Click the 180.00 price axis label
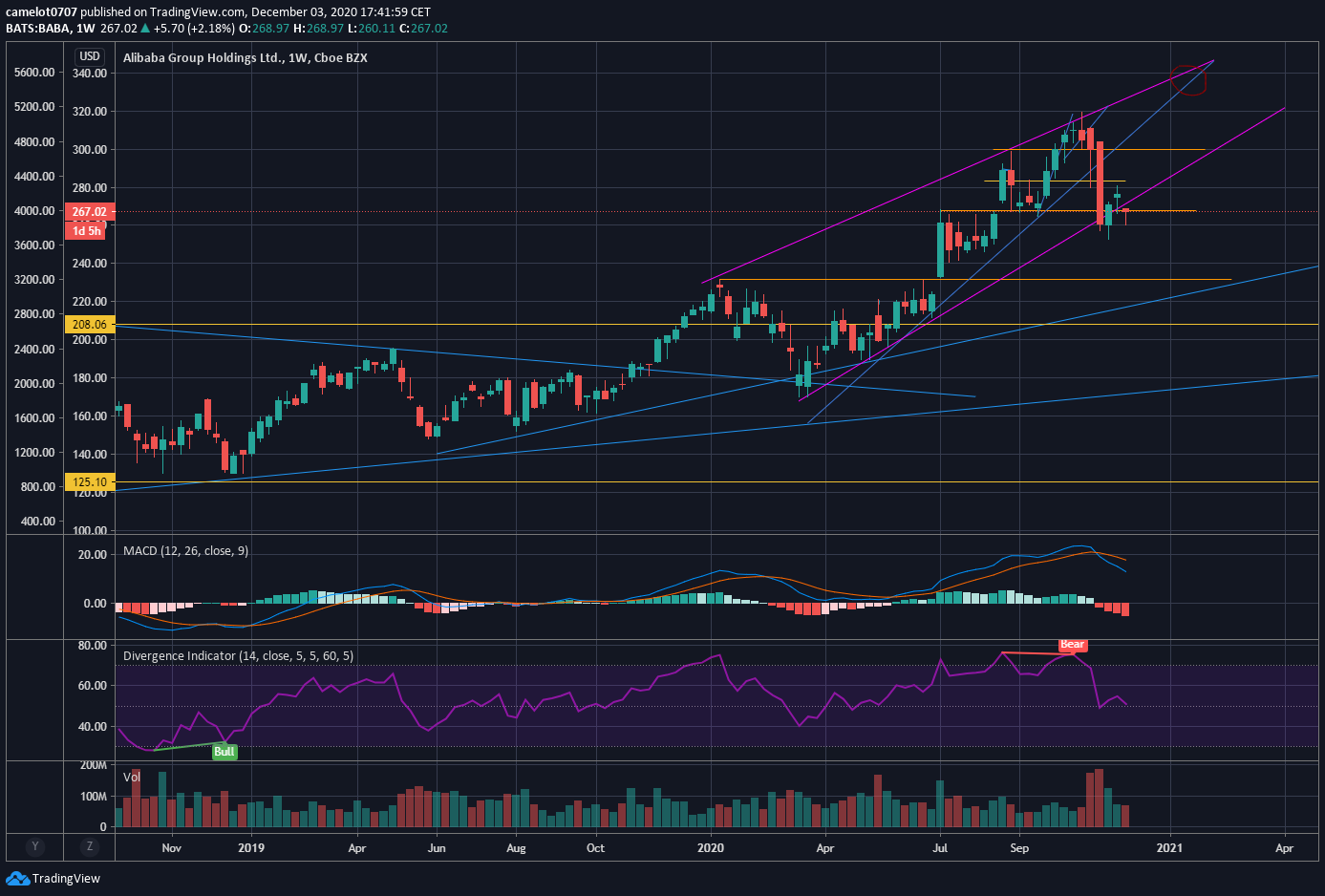Screen dimensions: 1325x896 coord(90,378)
